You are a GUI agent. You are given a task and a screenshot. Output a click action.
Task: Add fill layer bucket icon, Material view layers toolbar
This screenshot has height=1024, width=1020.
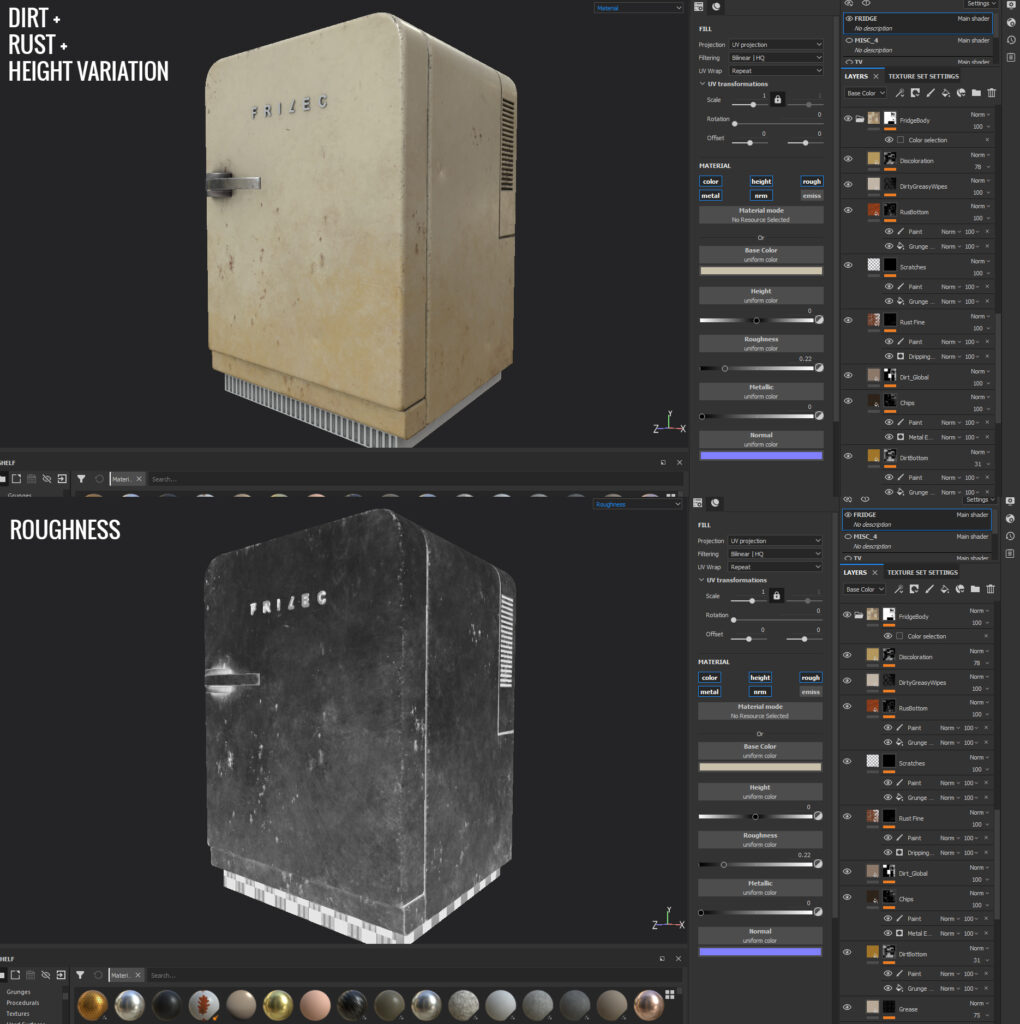point(946,93)
